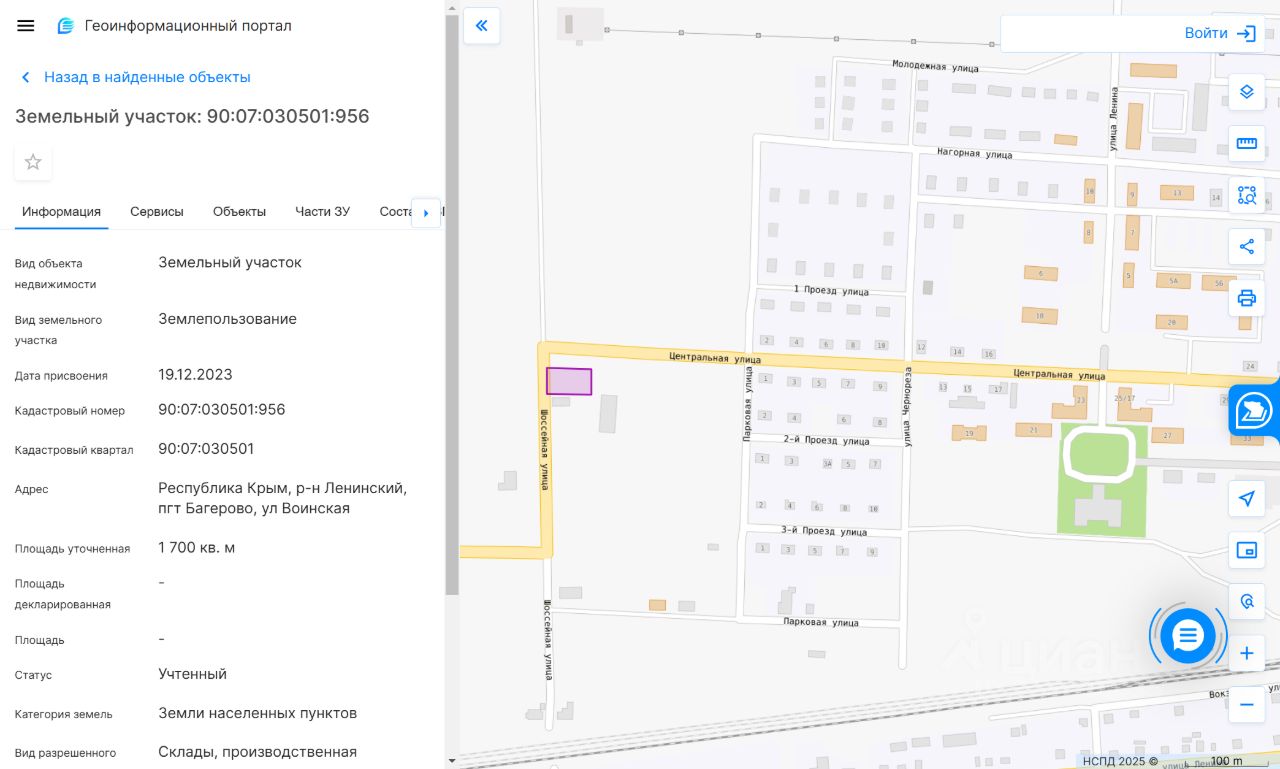The width and height of the screenshot is (1280, 769).
Task: Click cadastral quarter value 90:07:030501
Action: click(206, 449)
